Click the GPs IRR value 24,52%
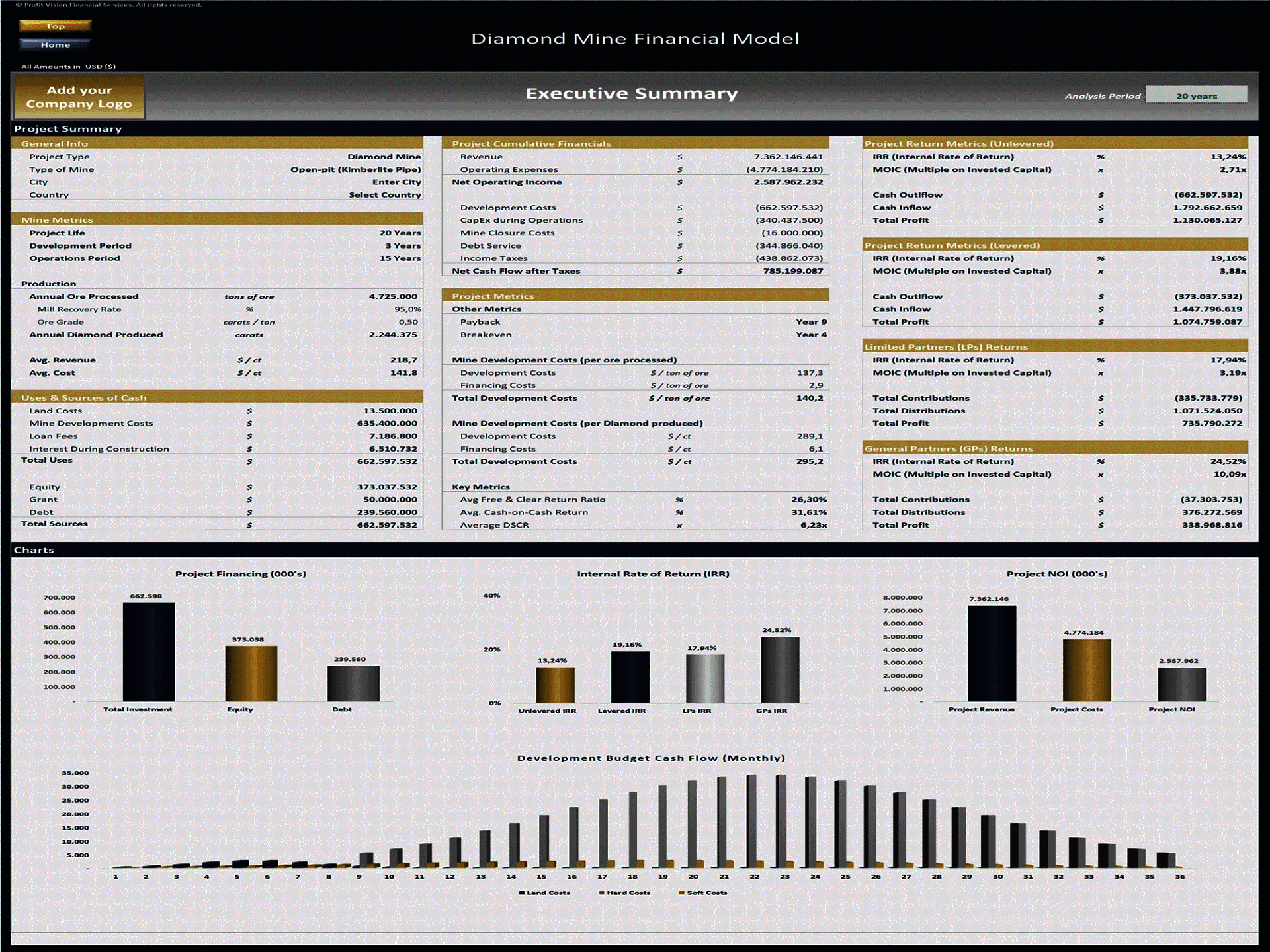1270x952 pixels. click(1228, 461)
